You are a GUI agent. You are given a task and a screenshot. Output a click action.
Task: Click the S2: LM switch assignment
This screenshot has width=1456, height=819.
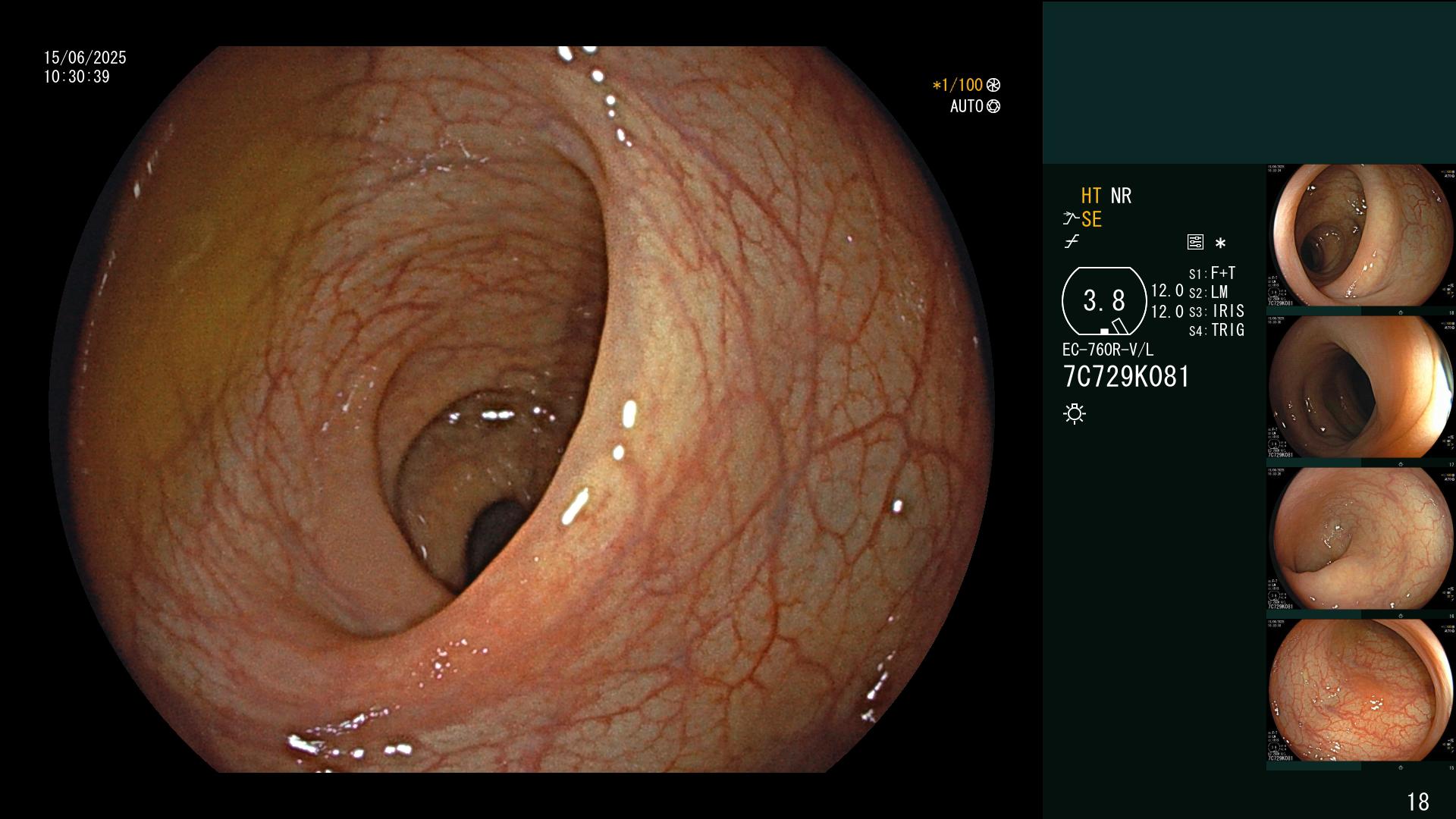[1208, 292]
